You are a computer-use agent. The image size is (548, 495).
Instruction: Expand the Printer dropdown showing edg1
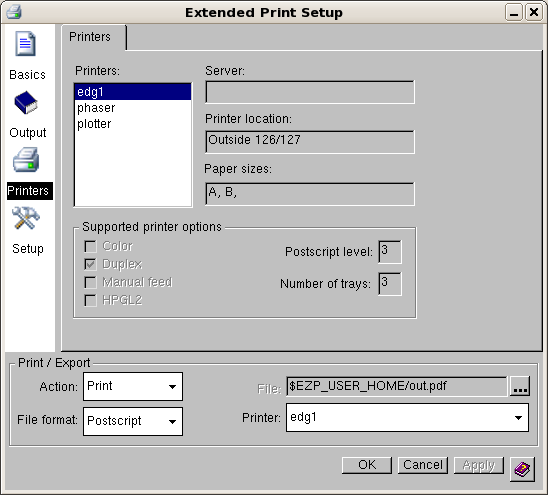tap(407, 418)
